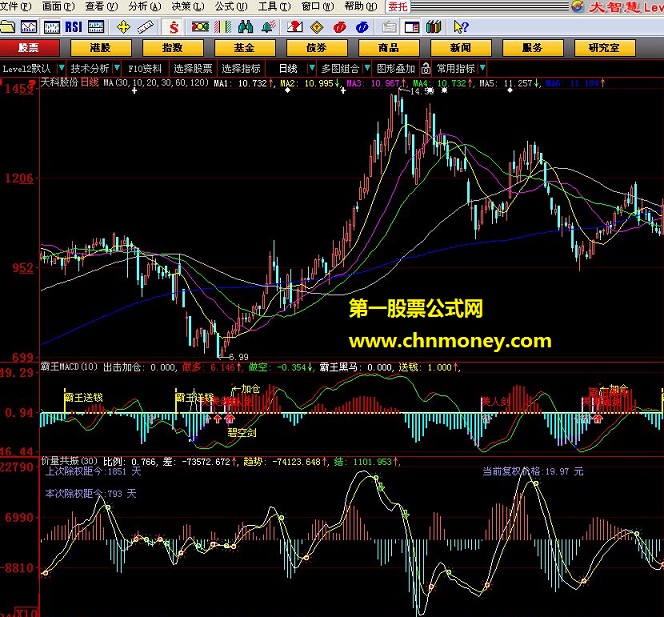664x617 pixels.
Task: Click the red dollar sign icon
Action: pos(174,28)
